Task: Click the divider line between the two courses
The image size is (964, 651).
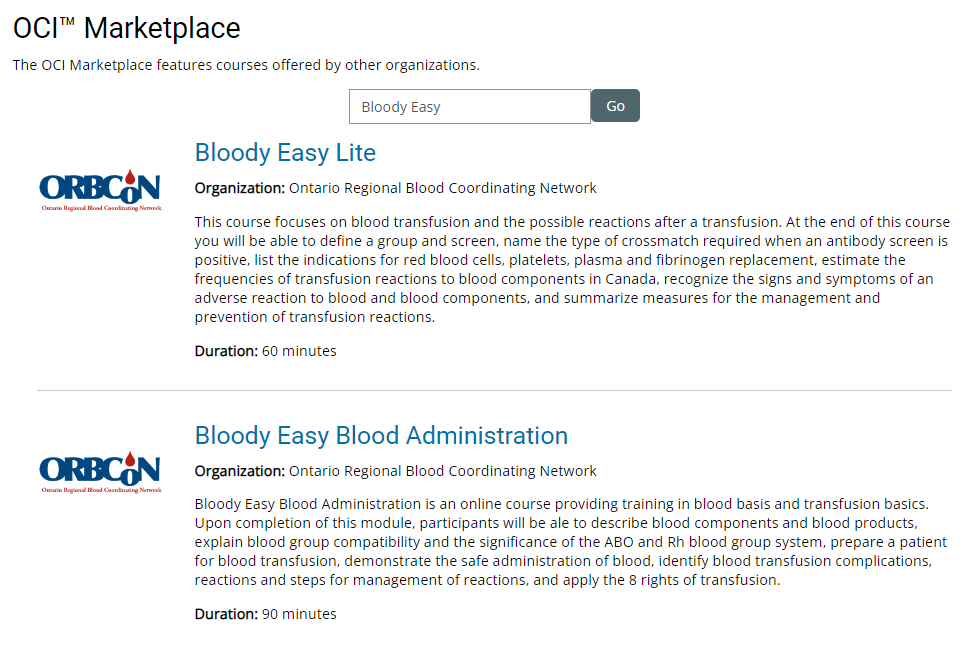Action: tap(494, 390)
